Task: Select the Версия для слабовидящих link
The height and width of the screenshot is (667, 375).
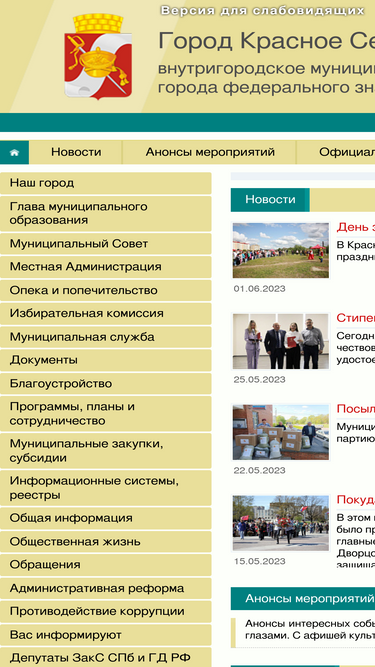Action: click(262, 11)
